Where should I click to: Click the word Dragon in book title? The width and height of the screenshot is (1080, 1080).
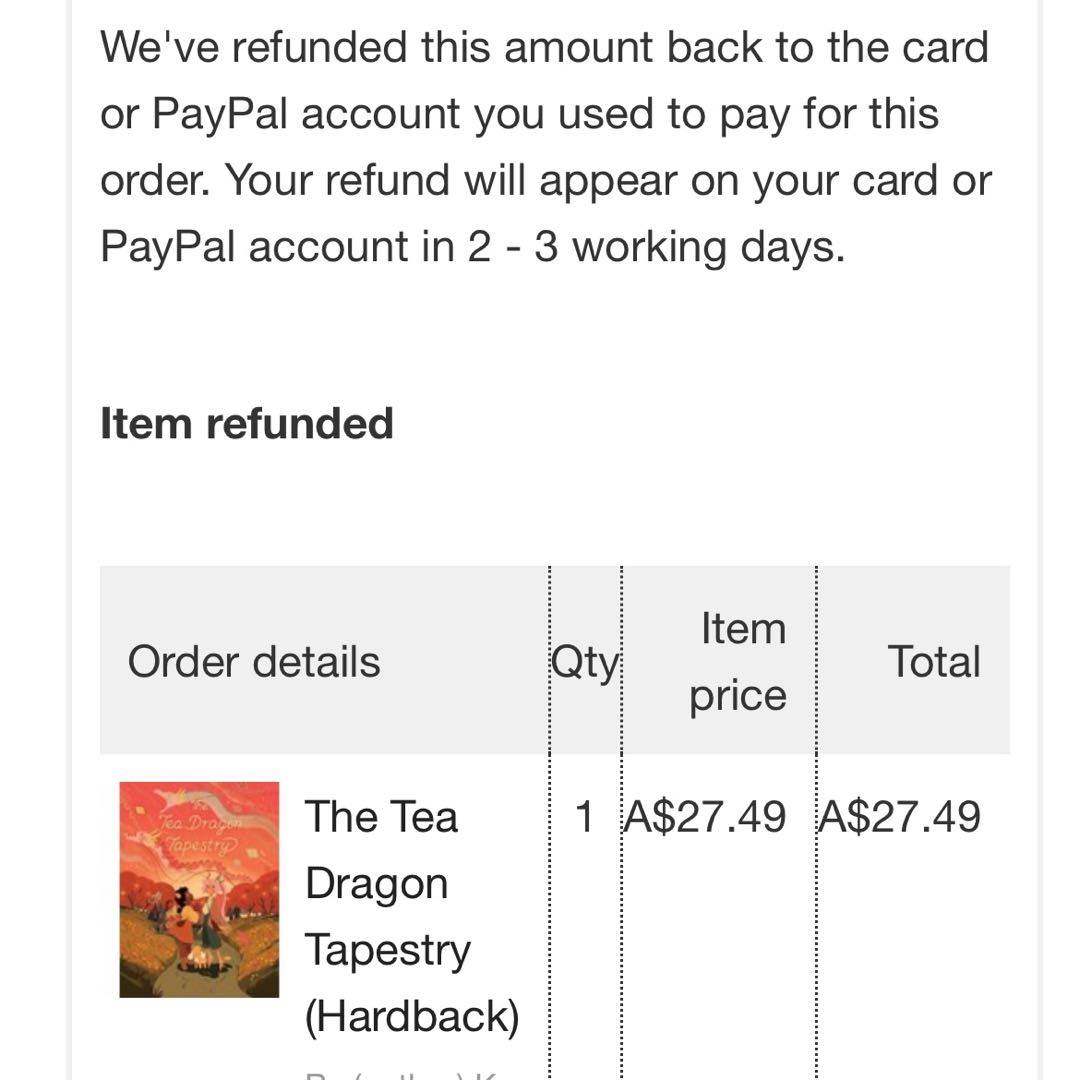pos(376,884)
